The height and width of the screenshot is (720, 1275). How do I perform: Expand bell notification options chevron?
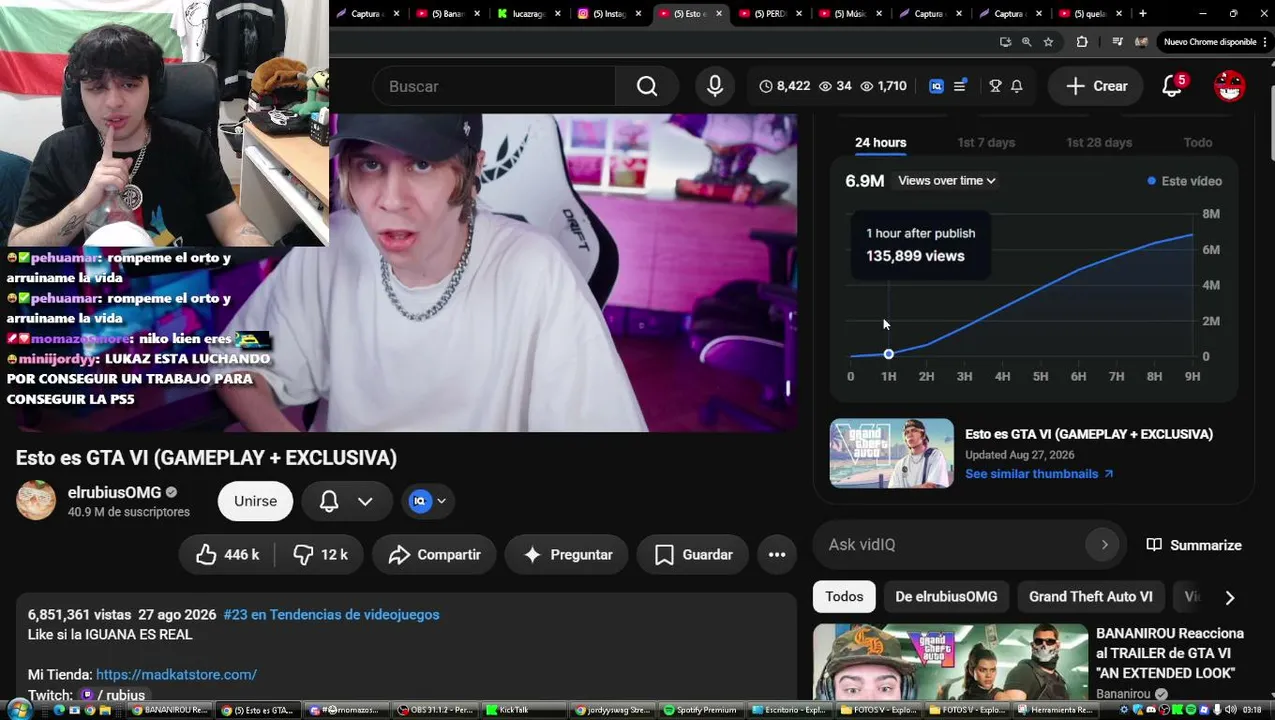coord(365,501)
